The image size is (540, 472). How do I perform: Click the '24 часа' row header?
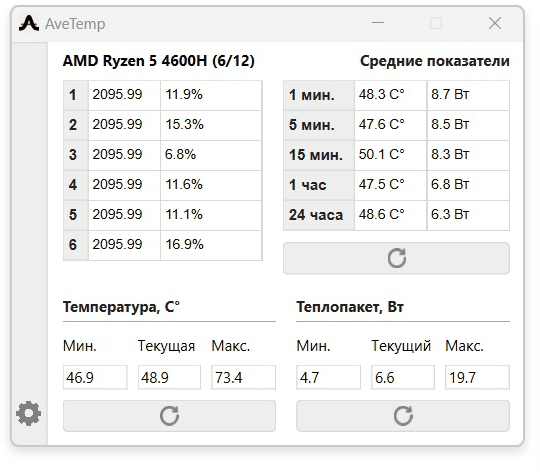click(x=319, y=215)
